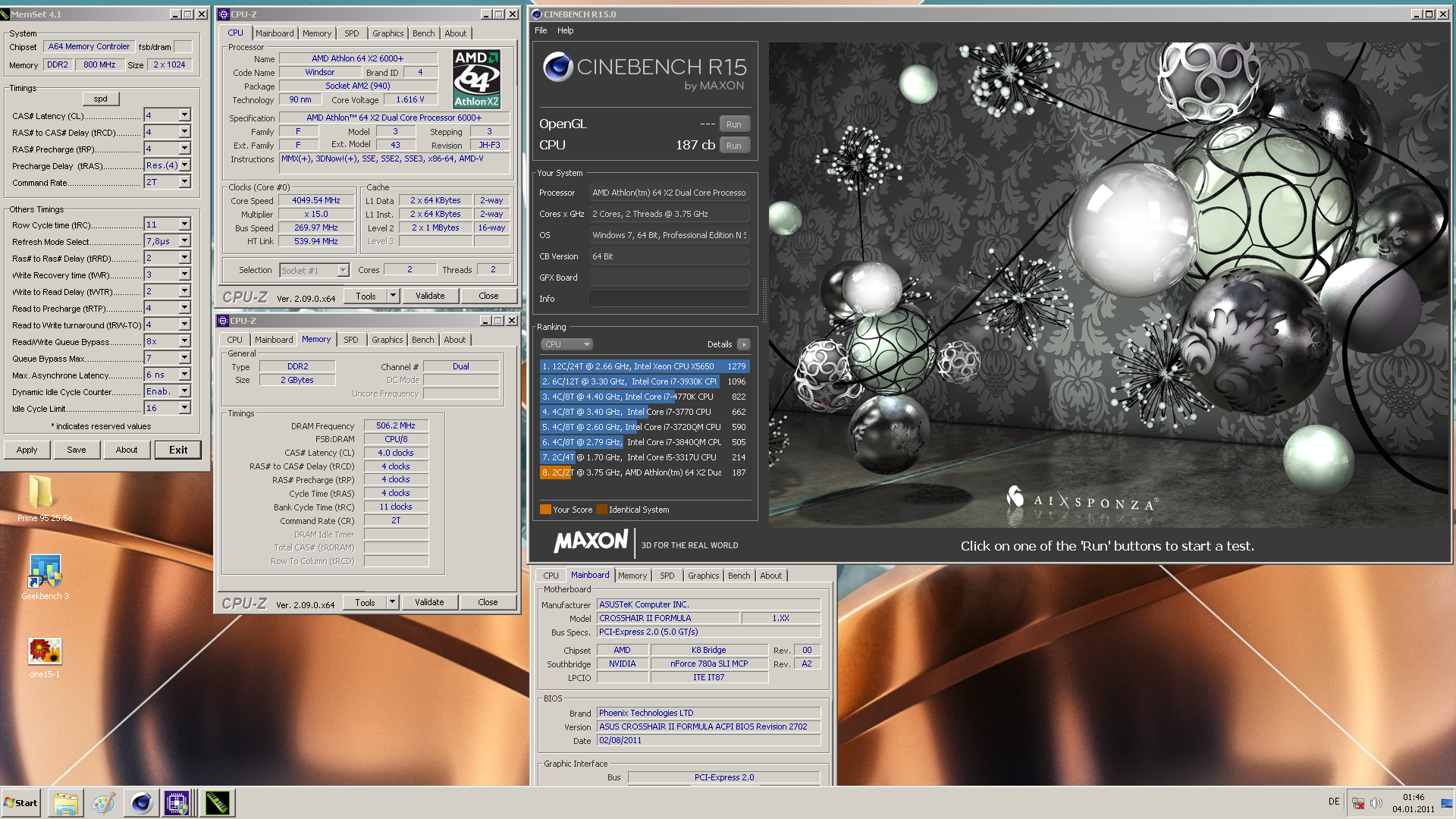Expand the Row Cycle time (tRC) dropdown

pyautogui.click(x=184, y=224)
